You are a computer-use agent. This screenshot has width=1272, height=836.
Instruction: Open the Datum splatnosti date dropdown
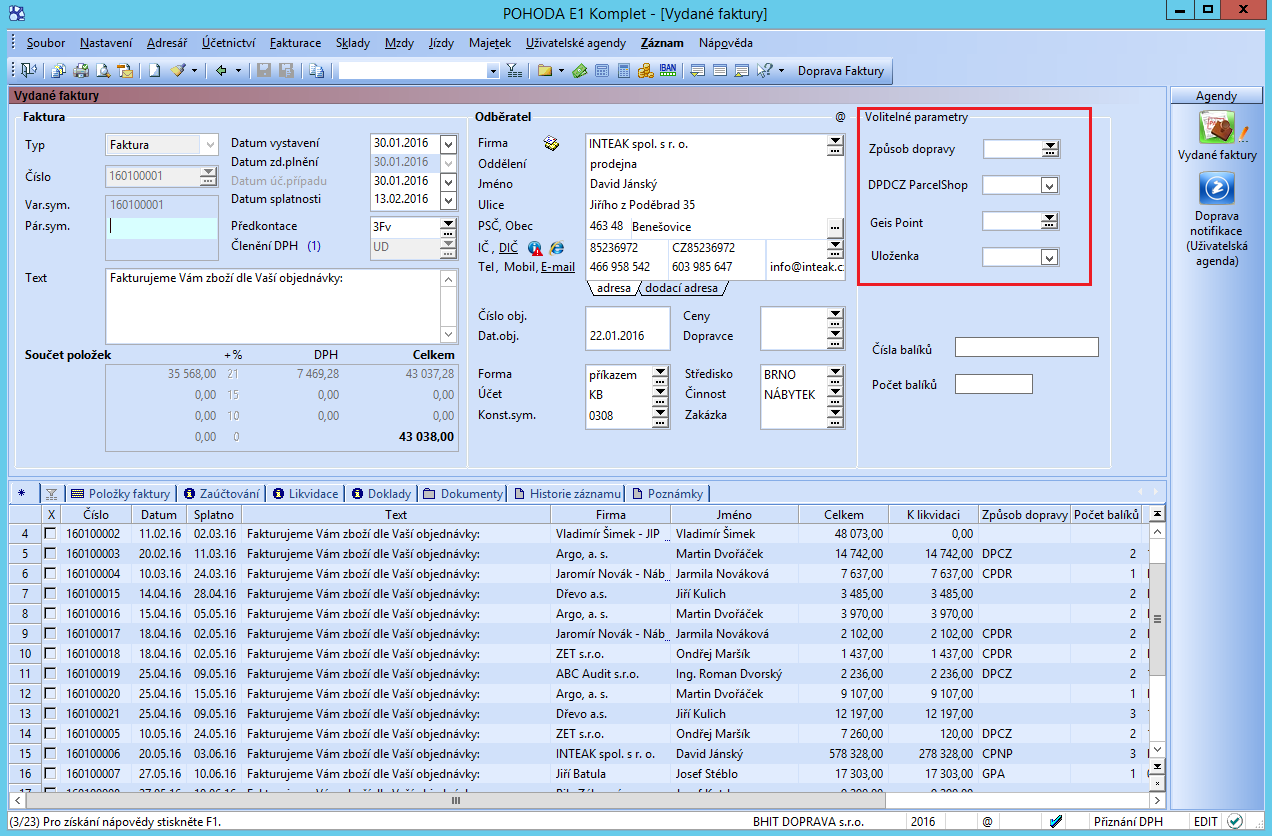pos(447,199)
